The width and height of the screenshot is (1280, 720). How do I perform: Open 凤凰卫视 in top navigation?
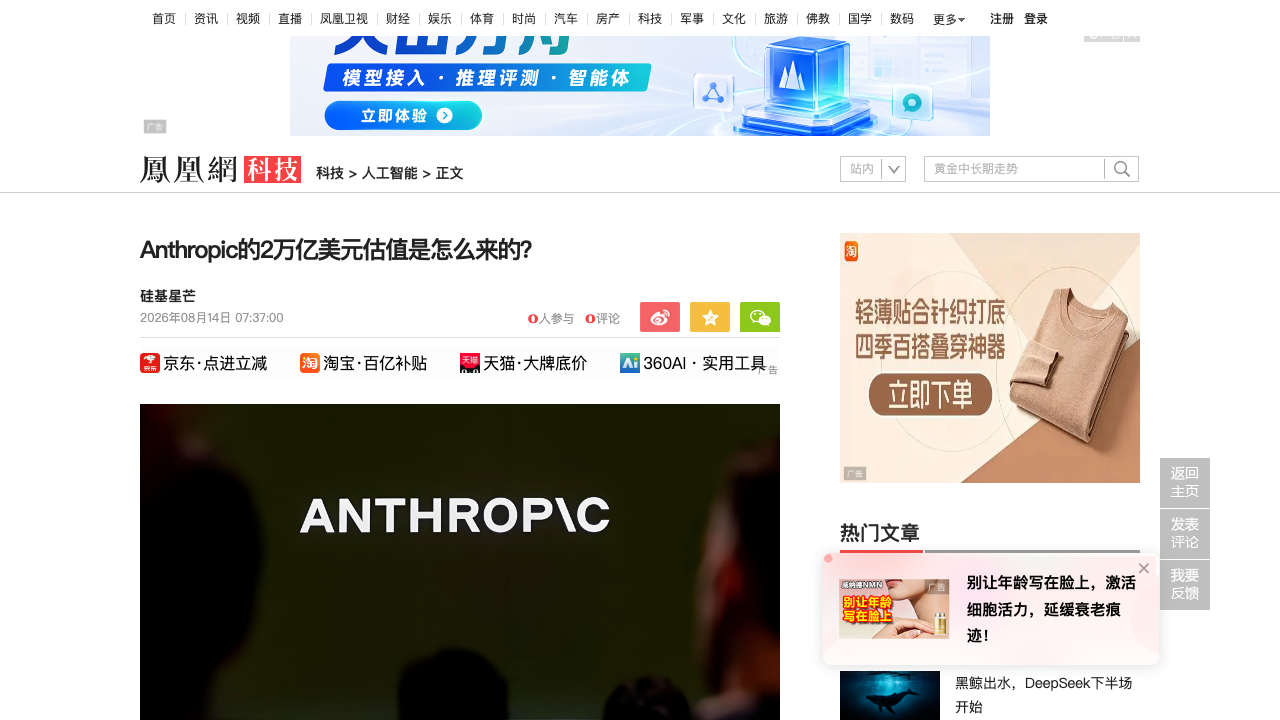[x=344, y=19]
